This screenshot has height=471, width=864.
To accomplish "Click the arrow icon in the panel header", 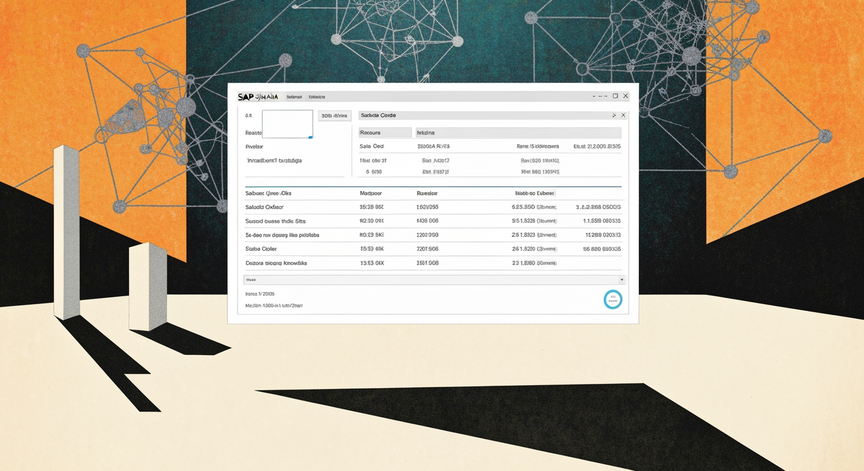I will click(614, 115).
